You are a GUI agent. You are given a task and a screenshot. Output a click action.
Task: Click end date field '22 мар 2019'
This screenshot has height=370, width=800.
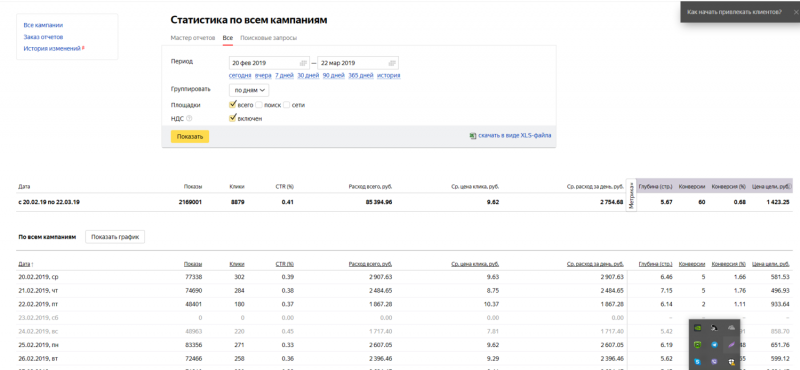pyautogui.click(x=358, y=63)
